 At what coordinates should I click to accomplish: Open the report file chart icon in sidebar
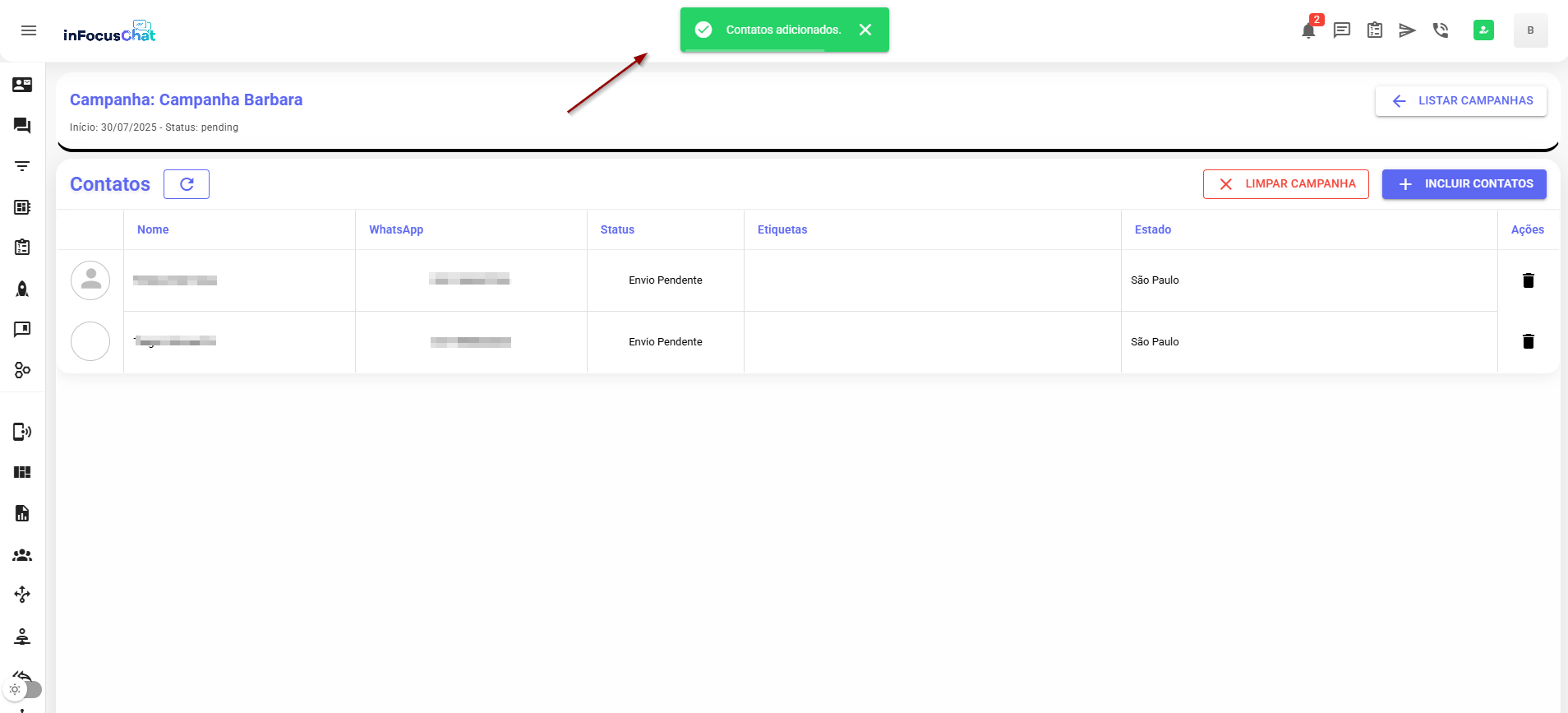click(22, 513)
